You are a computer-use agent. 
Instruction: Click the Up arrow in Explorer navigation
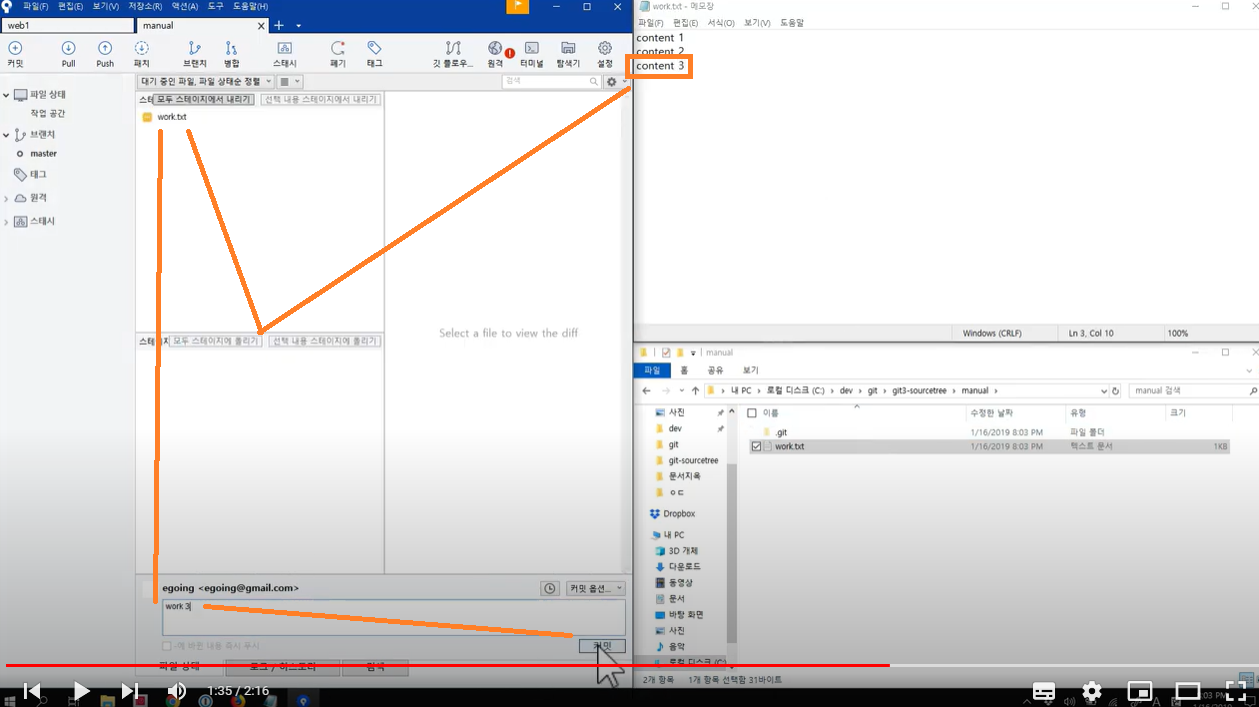coord(695,391)
